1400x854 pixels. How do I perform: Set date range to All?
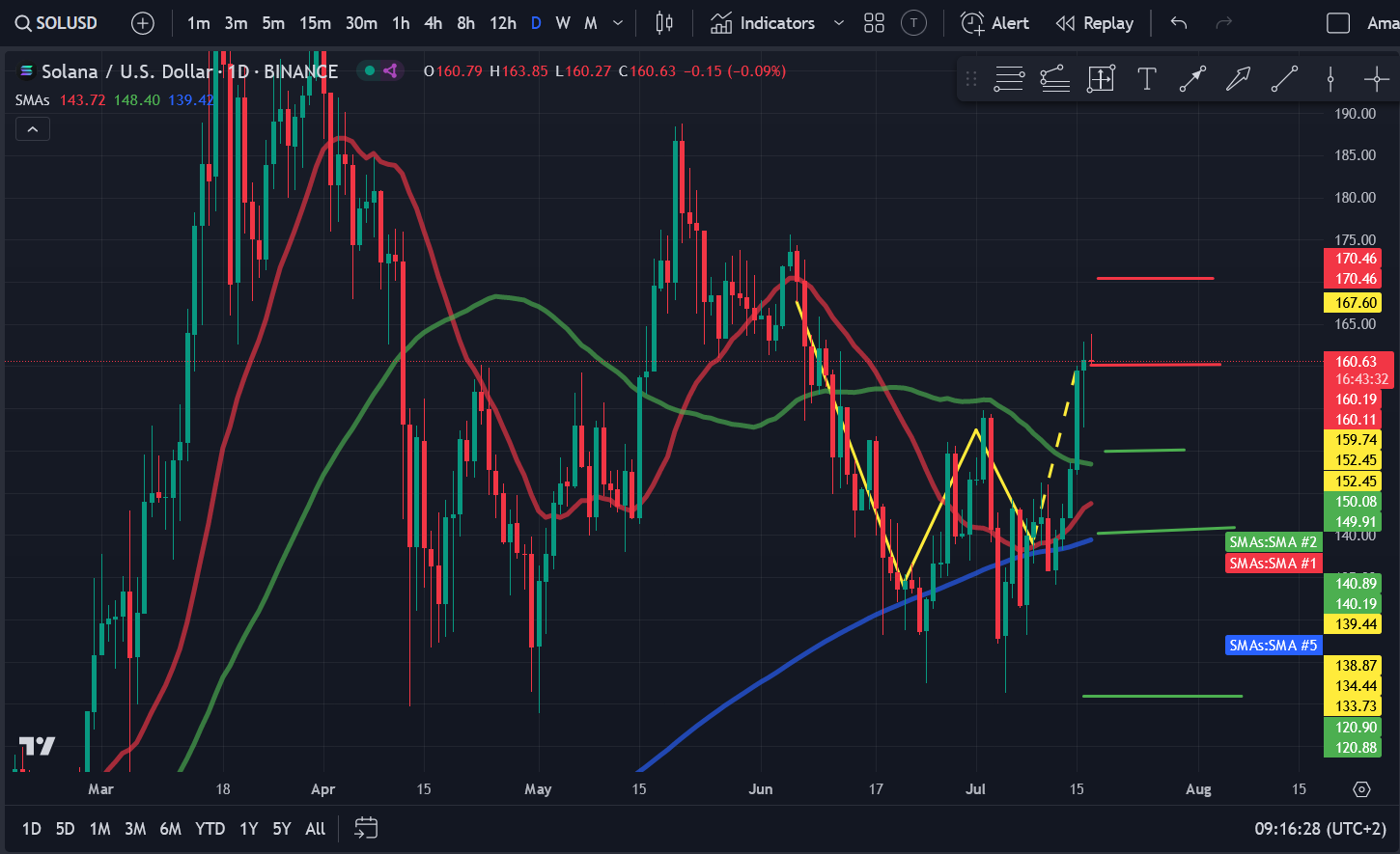point(315,829)
